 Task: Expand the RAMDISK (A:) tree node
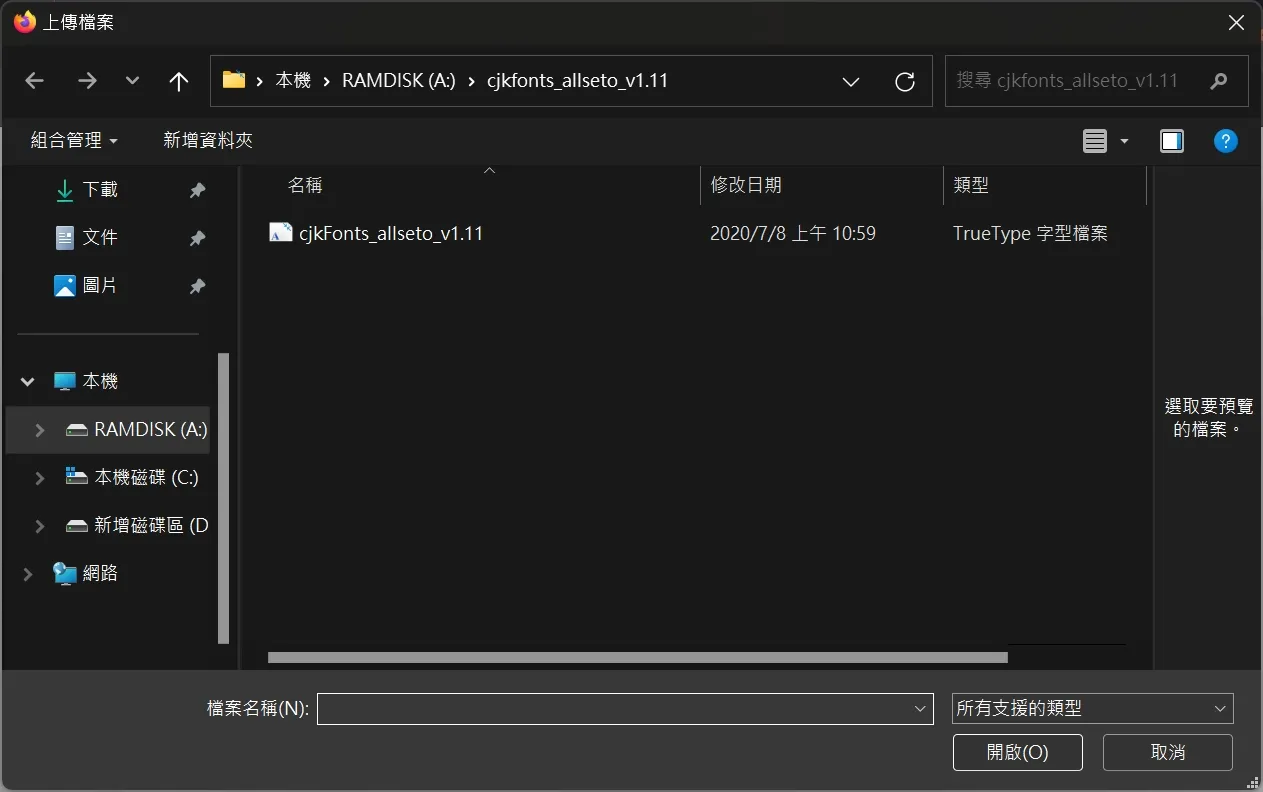(x=40, y=430)
